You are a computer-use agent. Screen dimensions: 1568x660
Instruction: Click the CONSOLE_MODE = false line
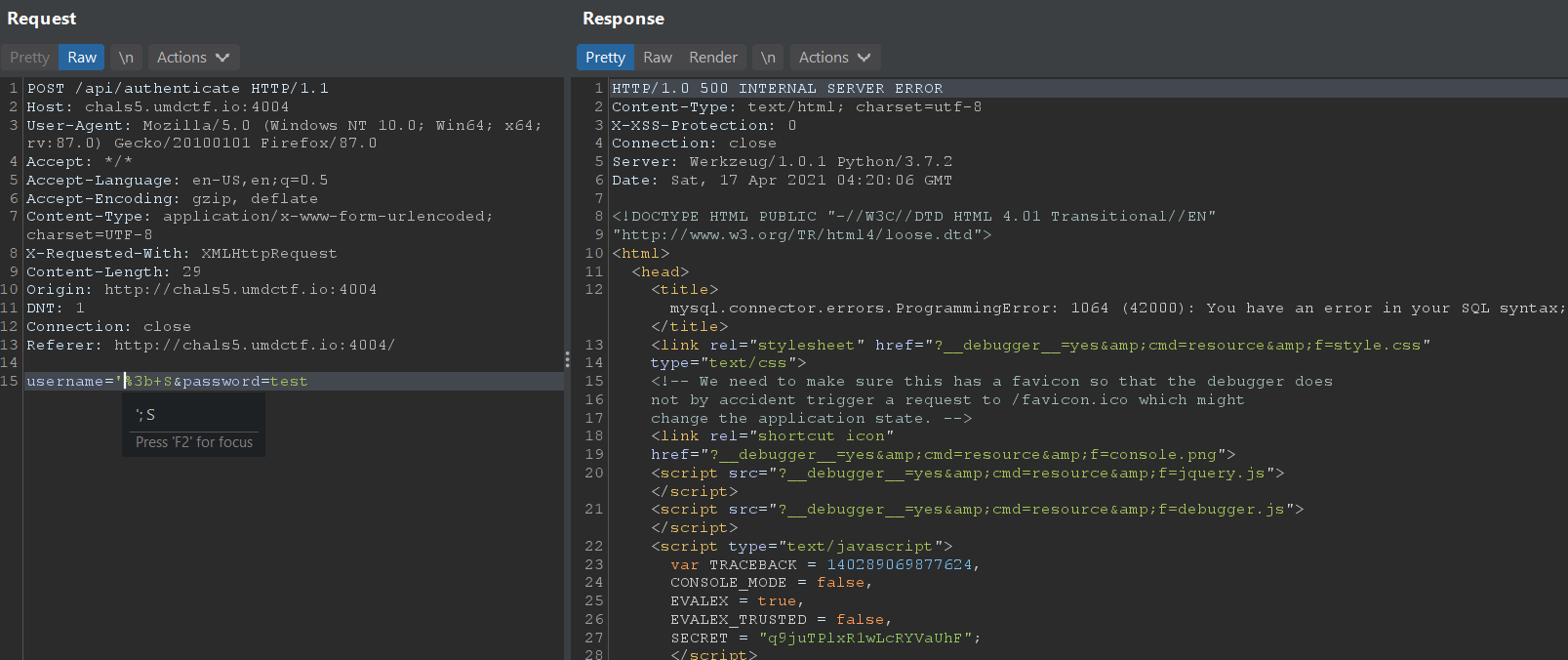coord(772,582)
